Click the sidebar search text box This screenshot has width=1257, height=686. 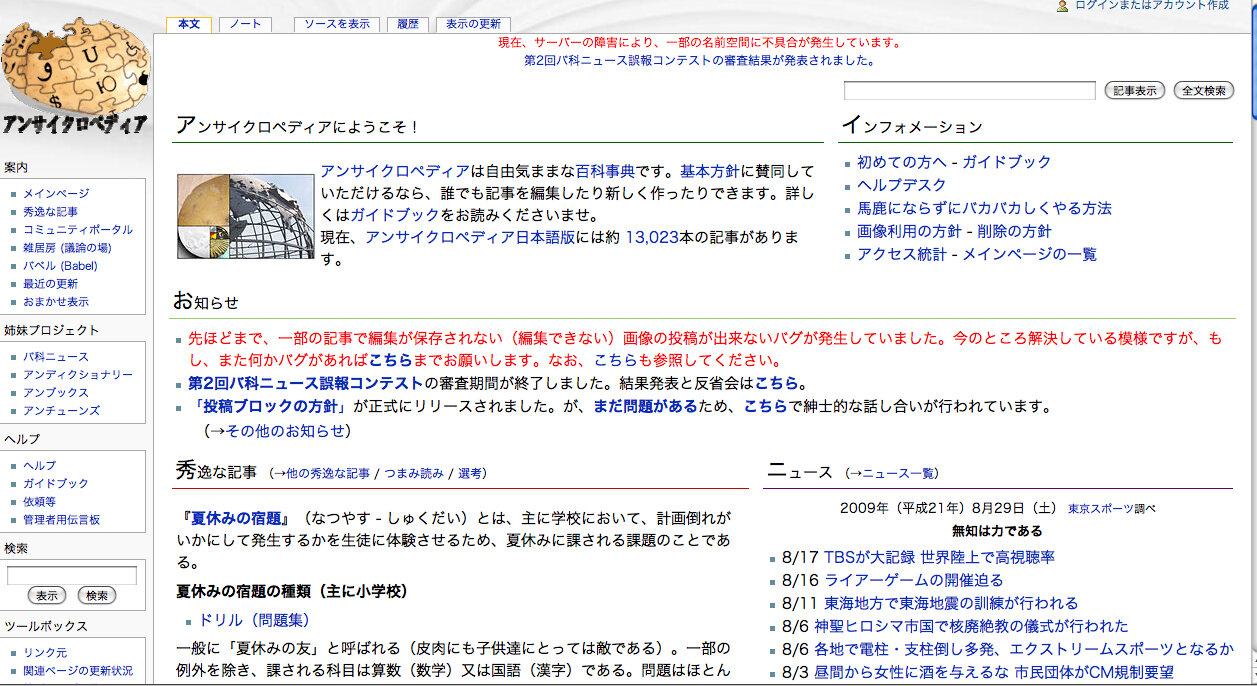[x=72, y=575]
